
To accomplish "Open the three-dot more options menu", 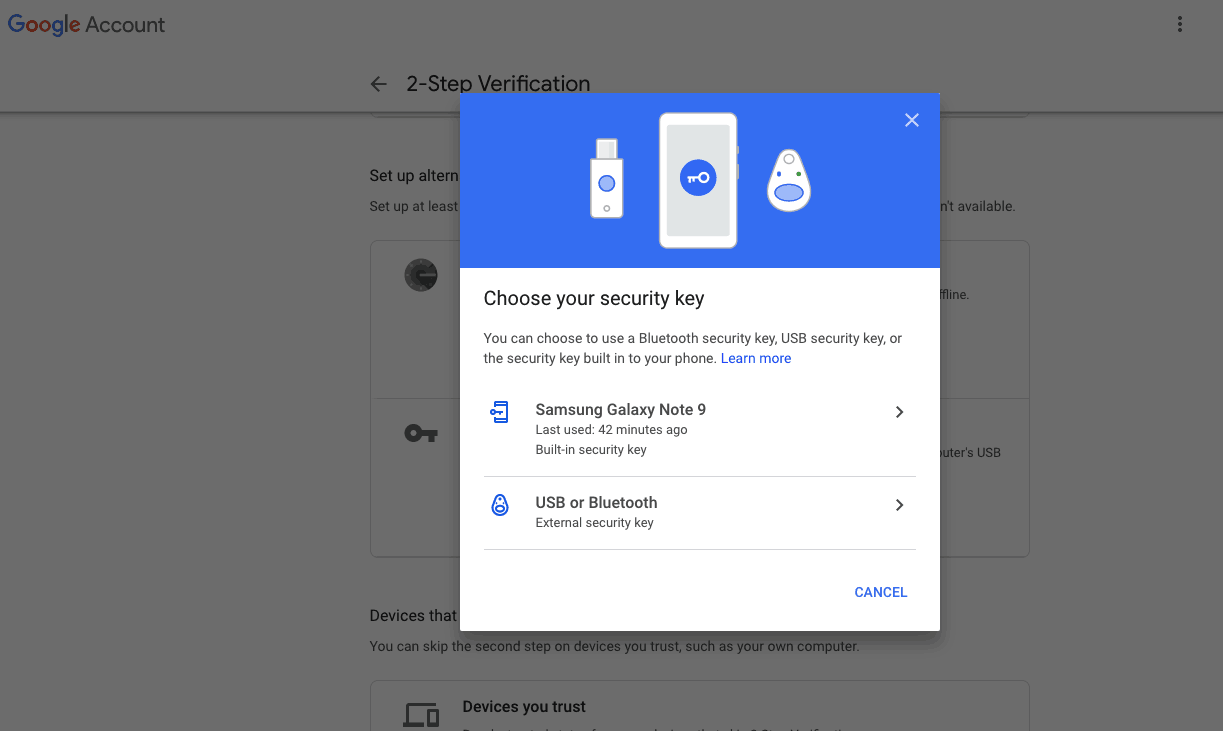I will pos(1180,25).
